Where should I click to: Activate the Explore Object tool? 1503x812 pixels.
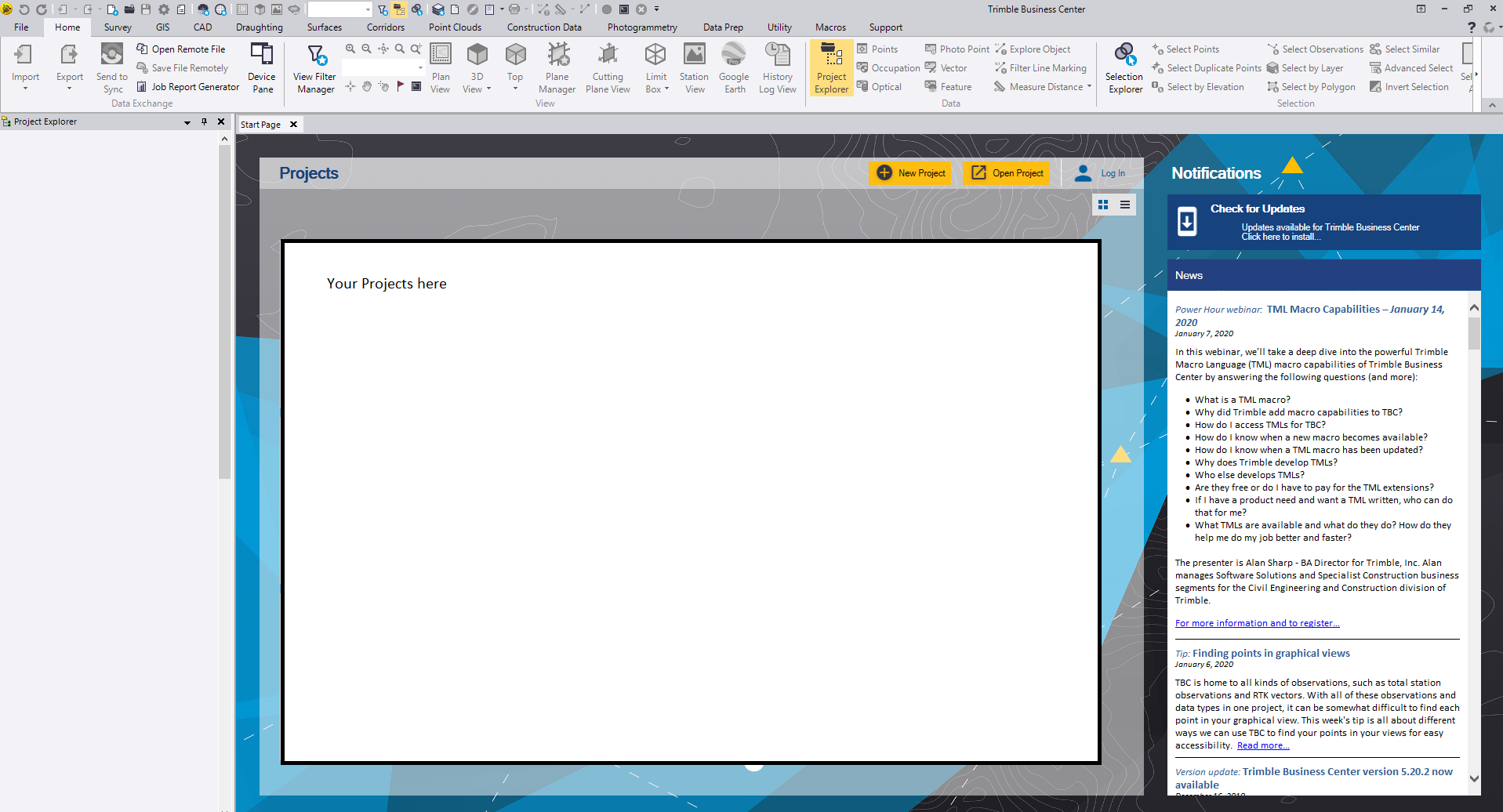[1033, 49]
